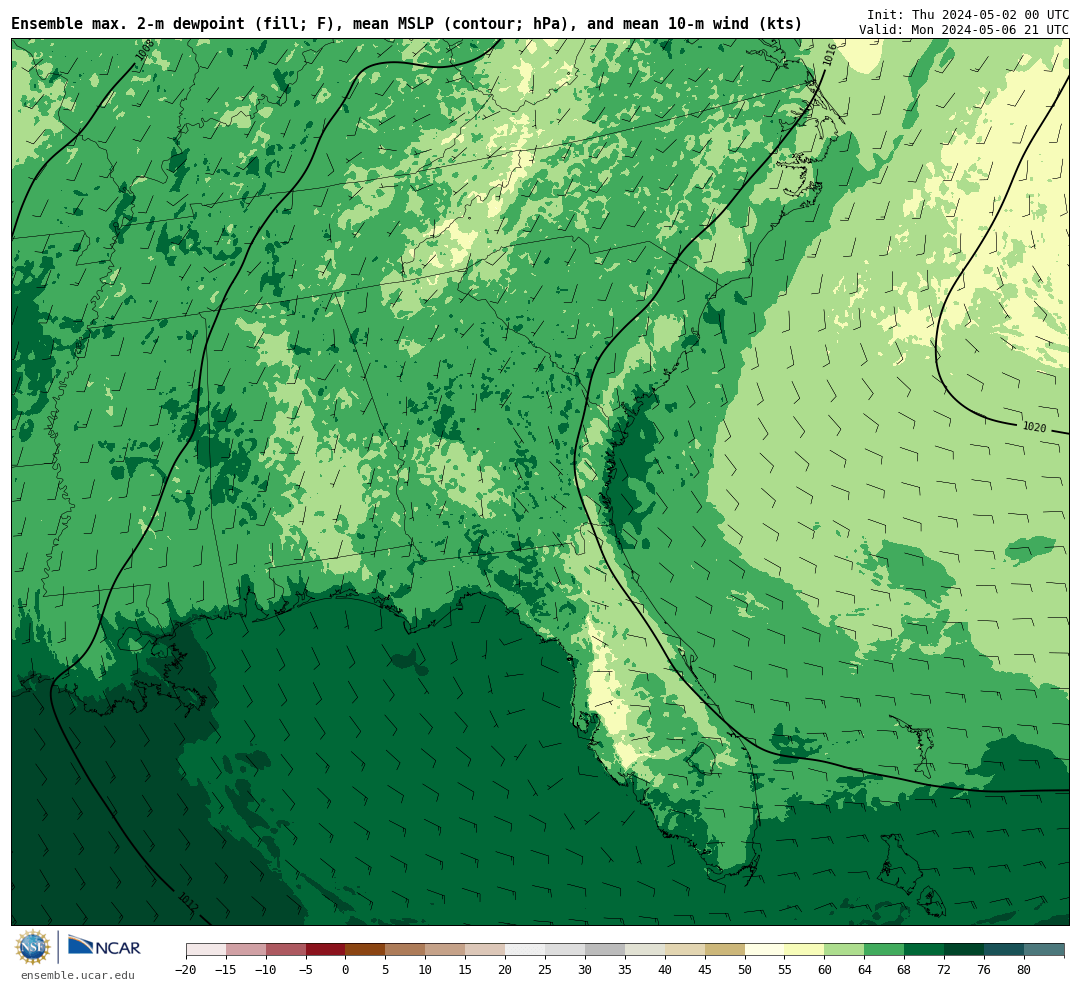This screenshot has height=988, width=1080.
Task: Click the 10 colorbar tick label
Action: pyautogui.click(x=426, y=970)
